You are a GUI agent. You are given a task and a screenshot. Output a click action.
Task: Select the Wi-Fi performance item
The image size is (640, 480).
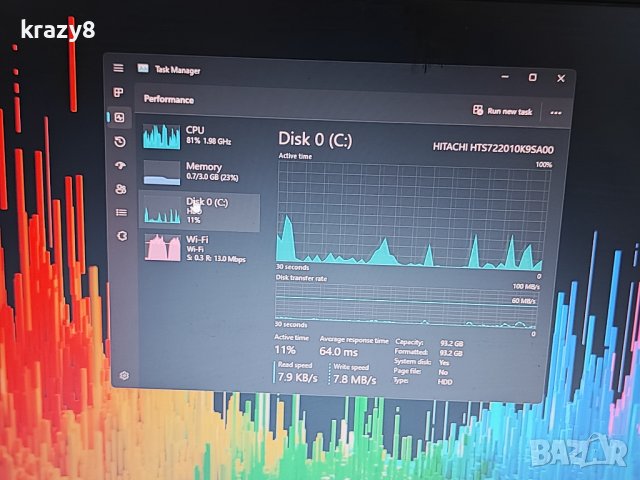(201, 246)
